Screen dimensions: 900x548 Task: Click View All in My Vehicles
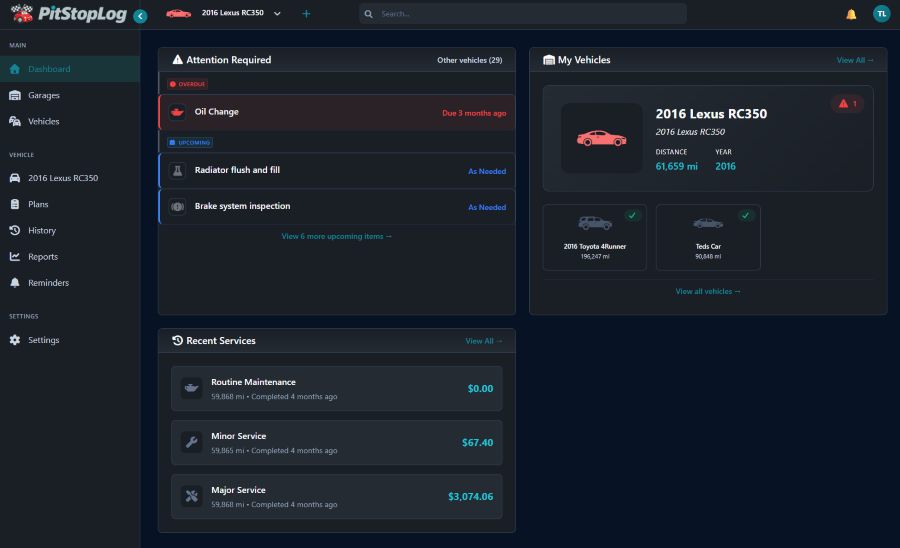(855, 60)
